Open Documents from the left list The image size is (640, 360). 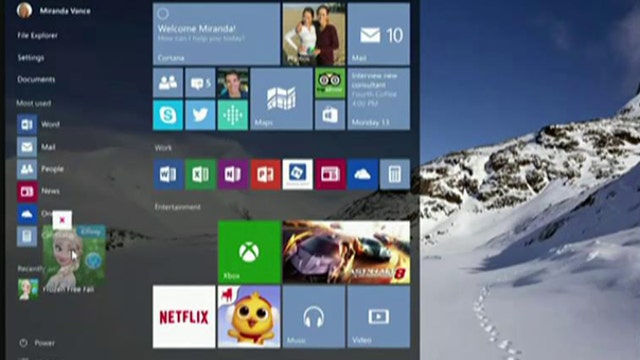(36, 79)
